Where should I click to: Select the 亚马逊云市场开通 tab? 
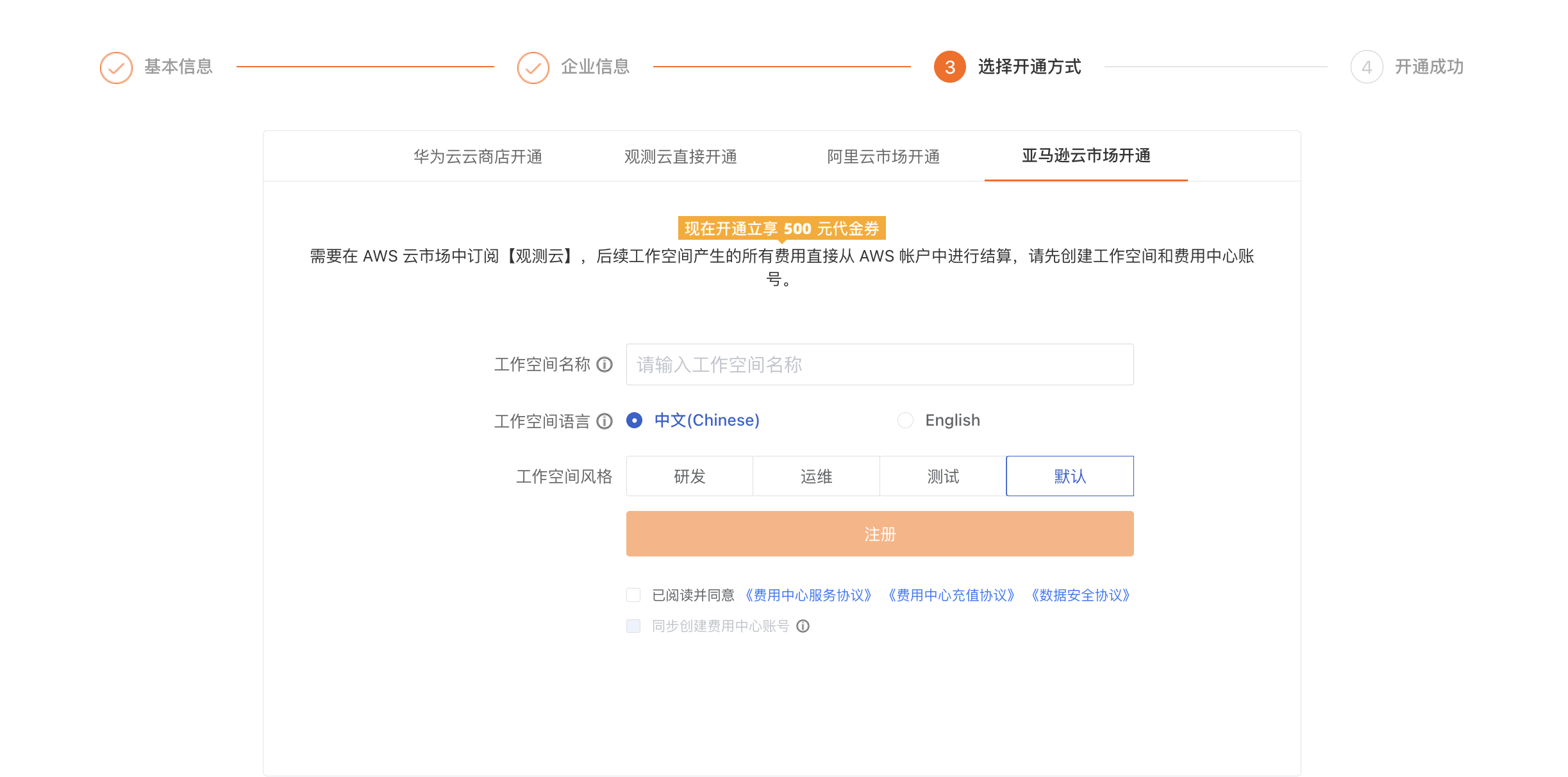1086,156
